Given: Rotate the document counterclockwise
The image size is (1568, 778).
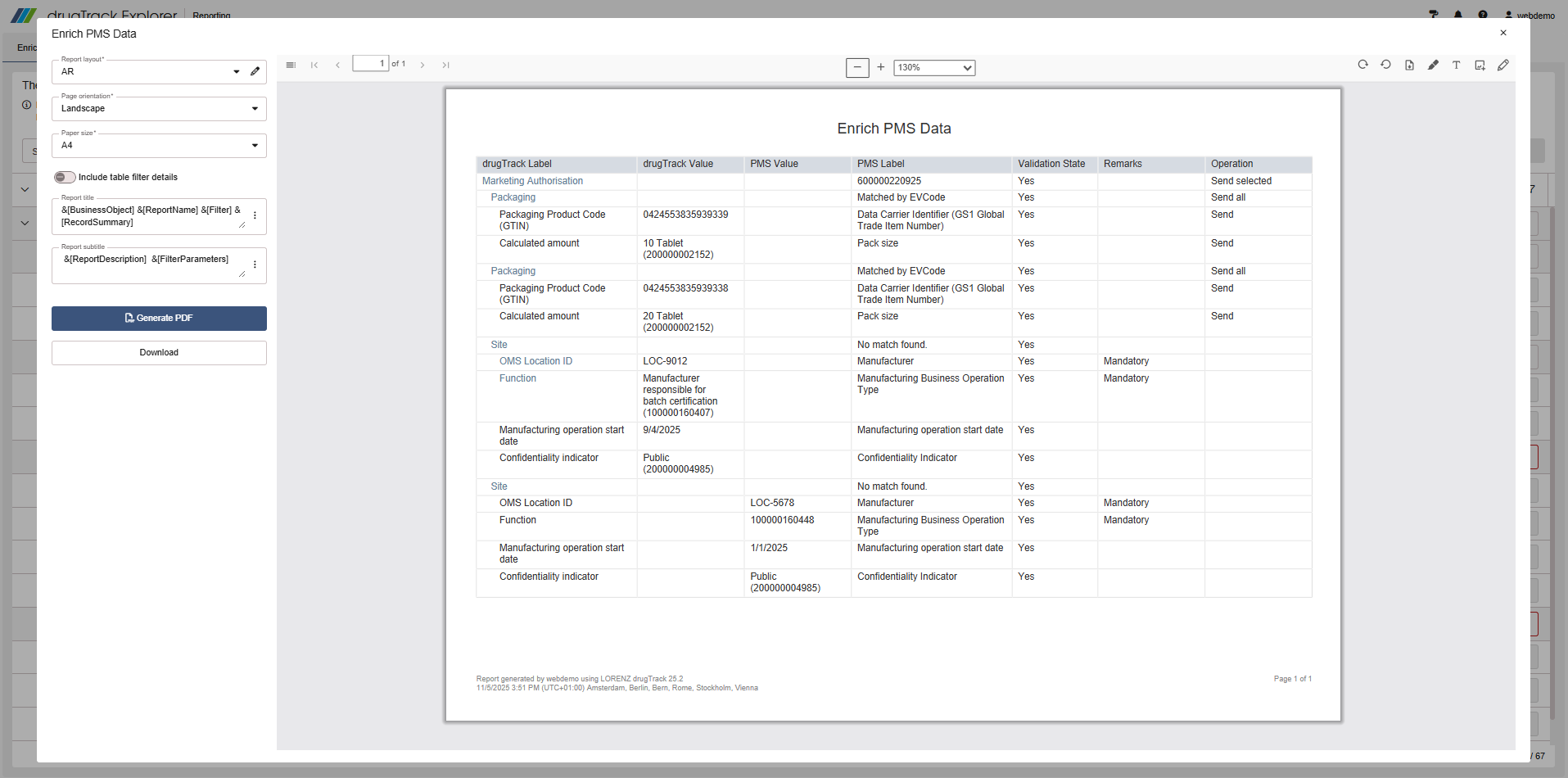Looking at the screenshot, I should tap(1386, 65).
